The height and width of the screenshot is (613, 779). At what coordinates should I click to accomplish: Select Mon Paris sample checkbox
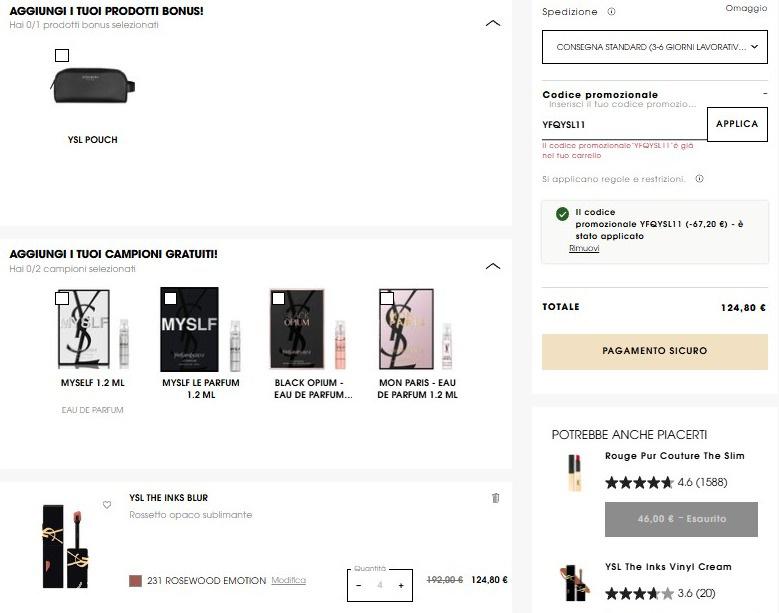[x=387, y=298]
